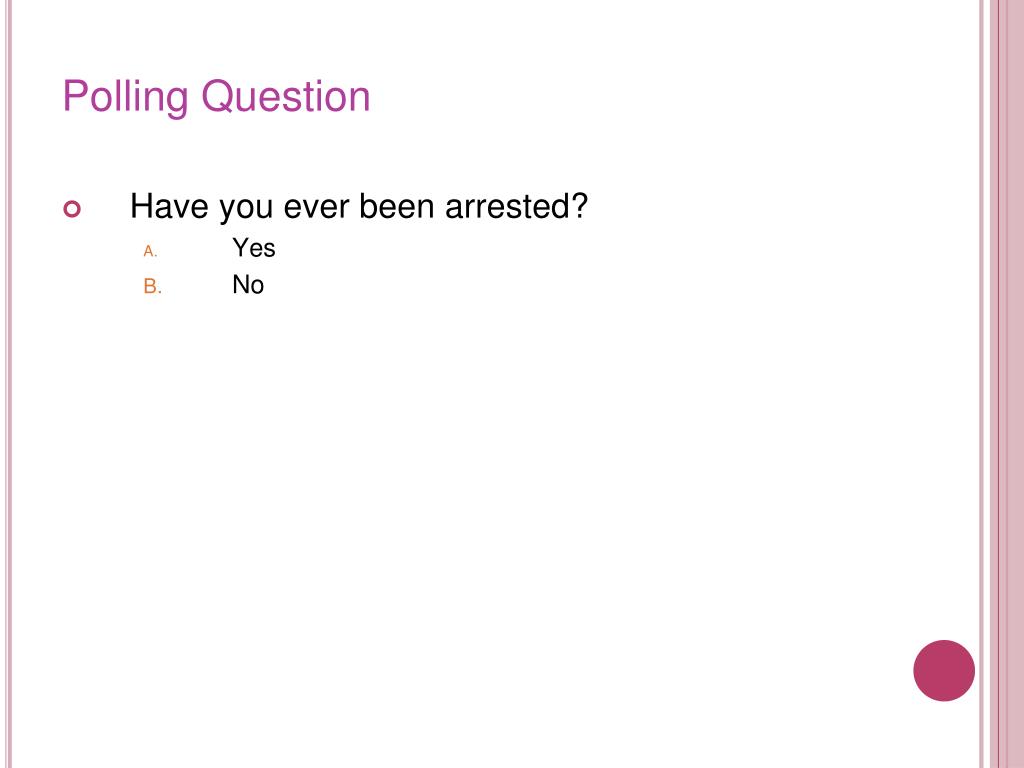Choose the "Yes" answer option

click(253, 248)
